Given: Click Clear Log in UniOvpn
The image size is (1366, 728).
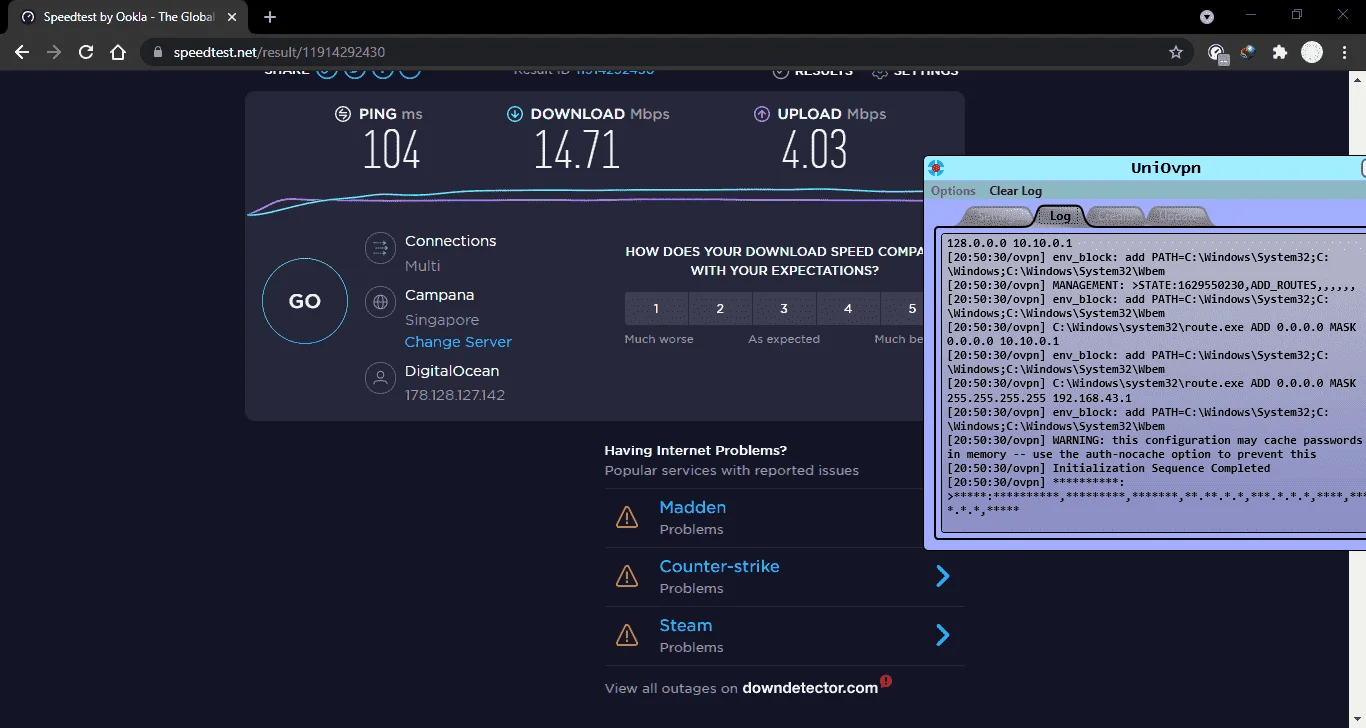Looking at the screenshot, I should [x=1016, y=191].
